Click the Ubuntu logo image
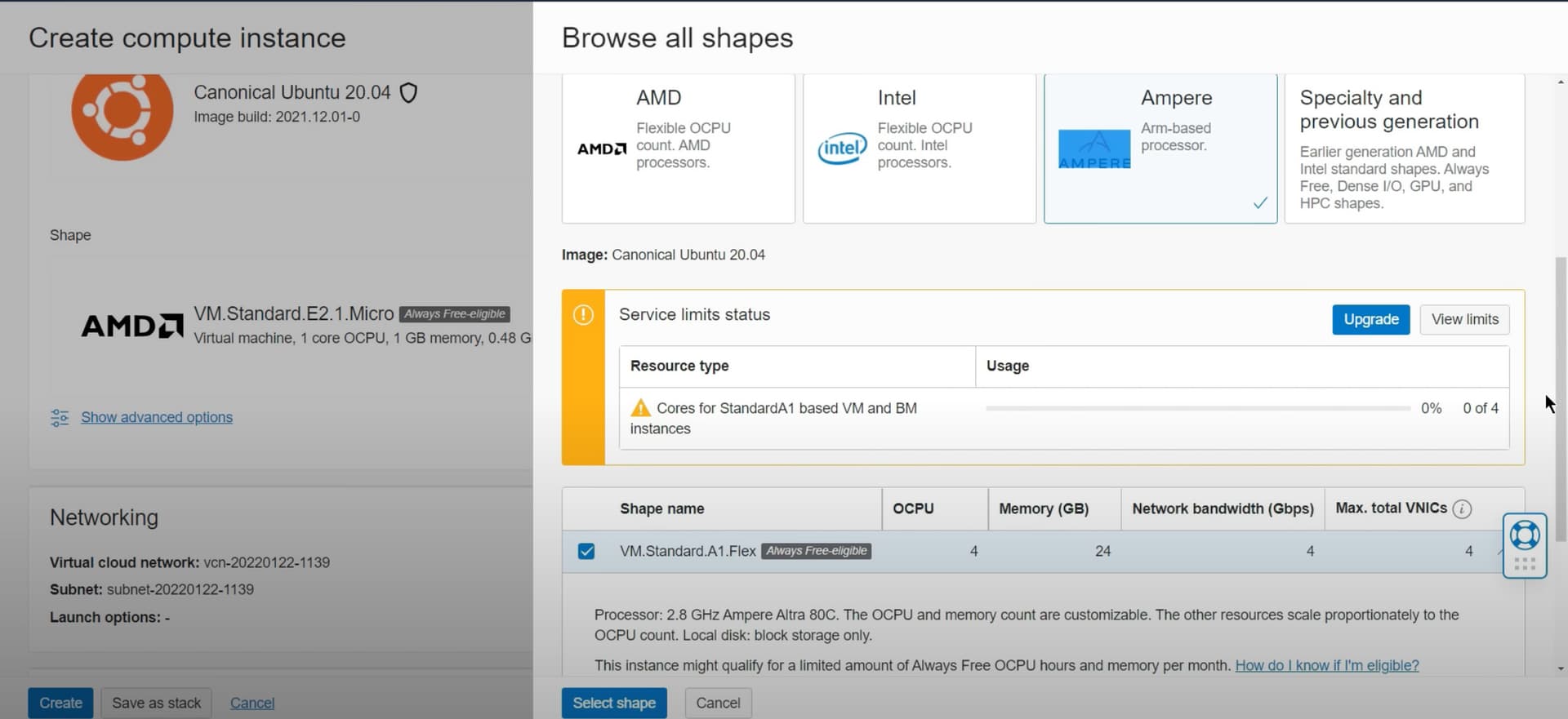 pos(122,113)
